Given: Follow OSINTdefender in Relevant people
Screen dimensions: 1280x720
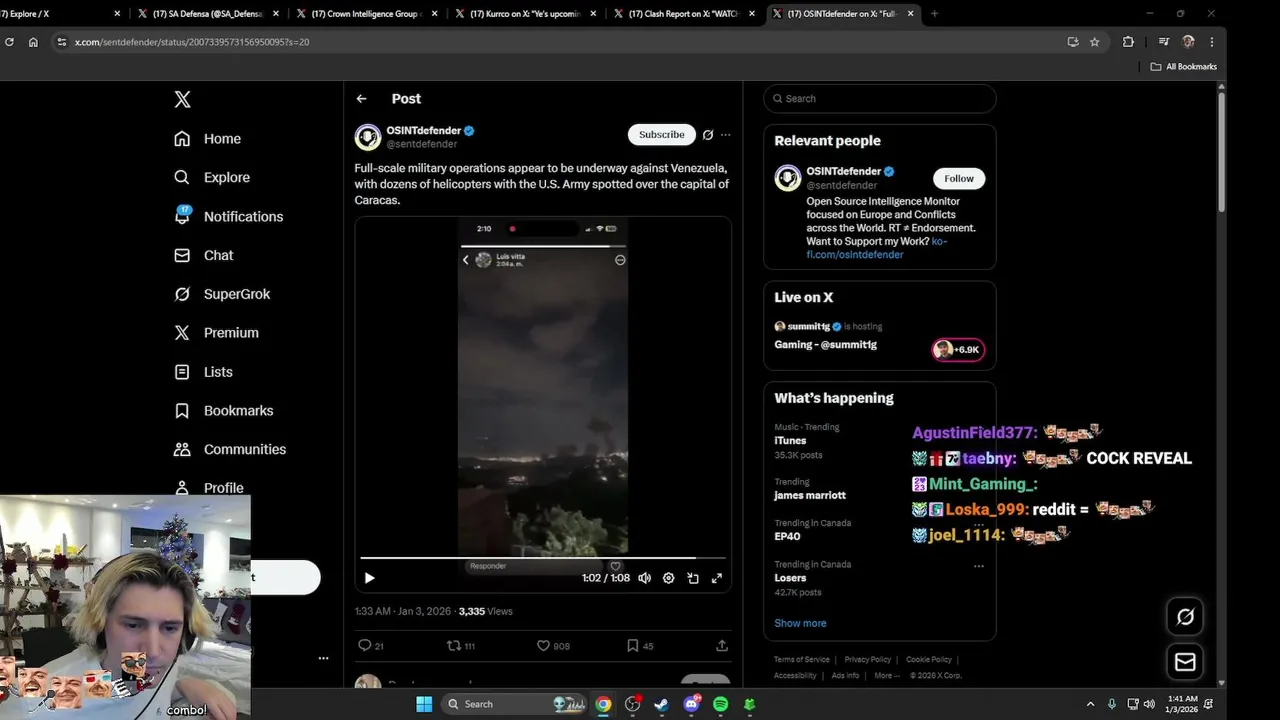Looking at the screenshot, I should point(959,179).
